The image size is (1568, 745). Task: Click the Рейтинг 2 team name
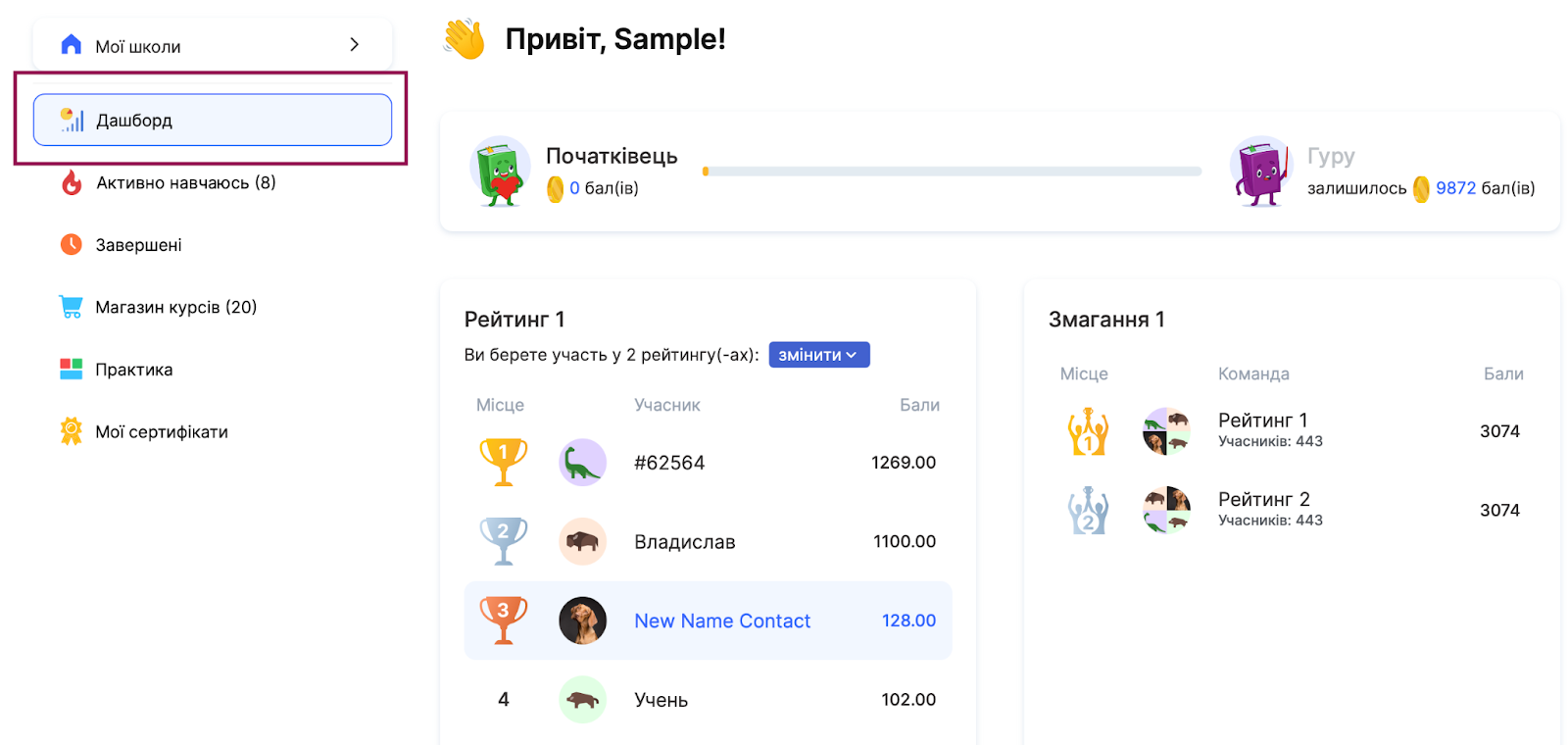pos(1263,500)
